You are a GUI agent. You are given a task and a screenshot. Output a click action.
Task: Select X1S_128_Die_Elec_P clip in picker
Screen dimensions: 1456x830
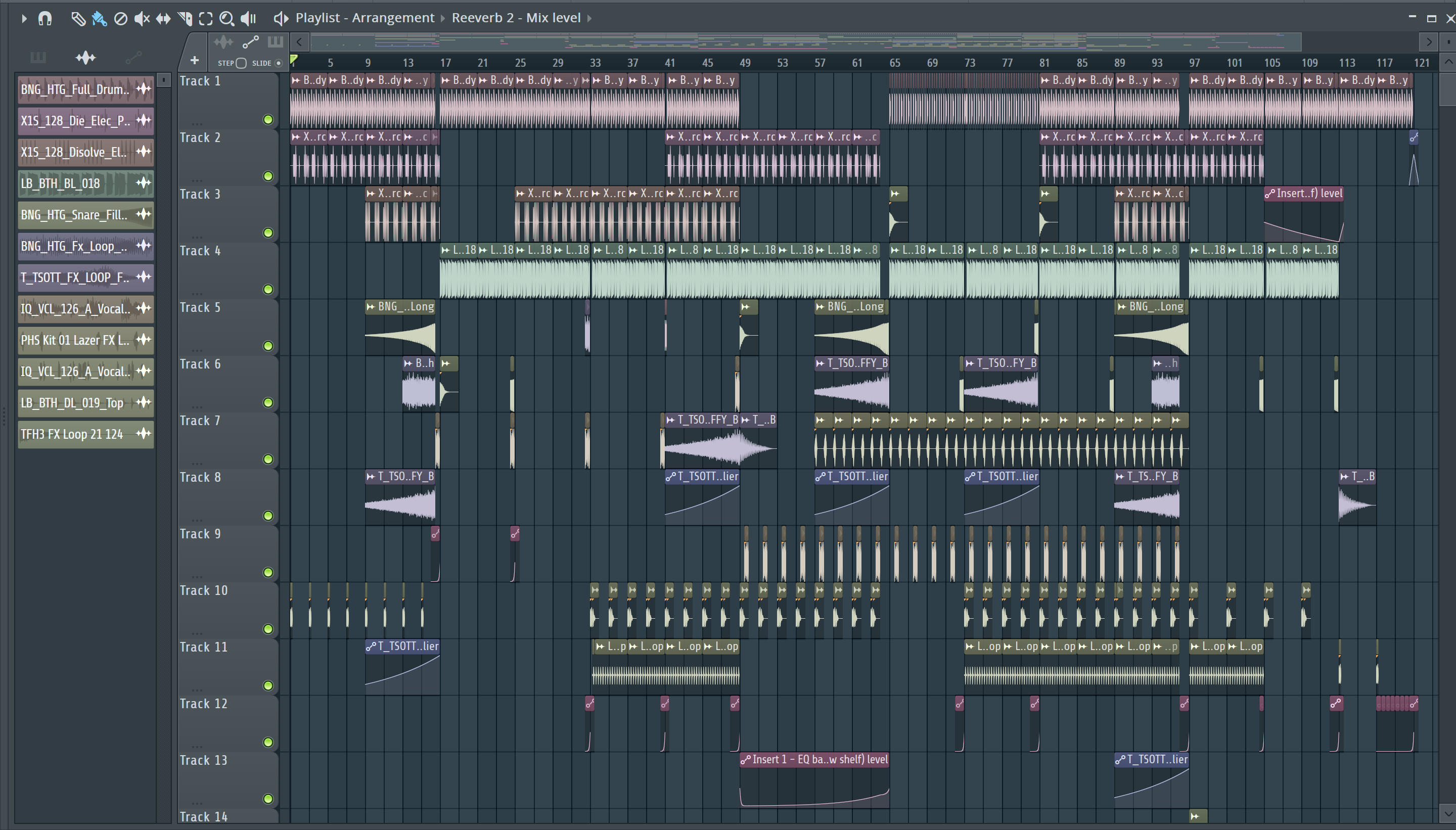(x=85, y=120)
